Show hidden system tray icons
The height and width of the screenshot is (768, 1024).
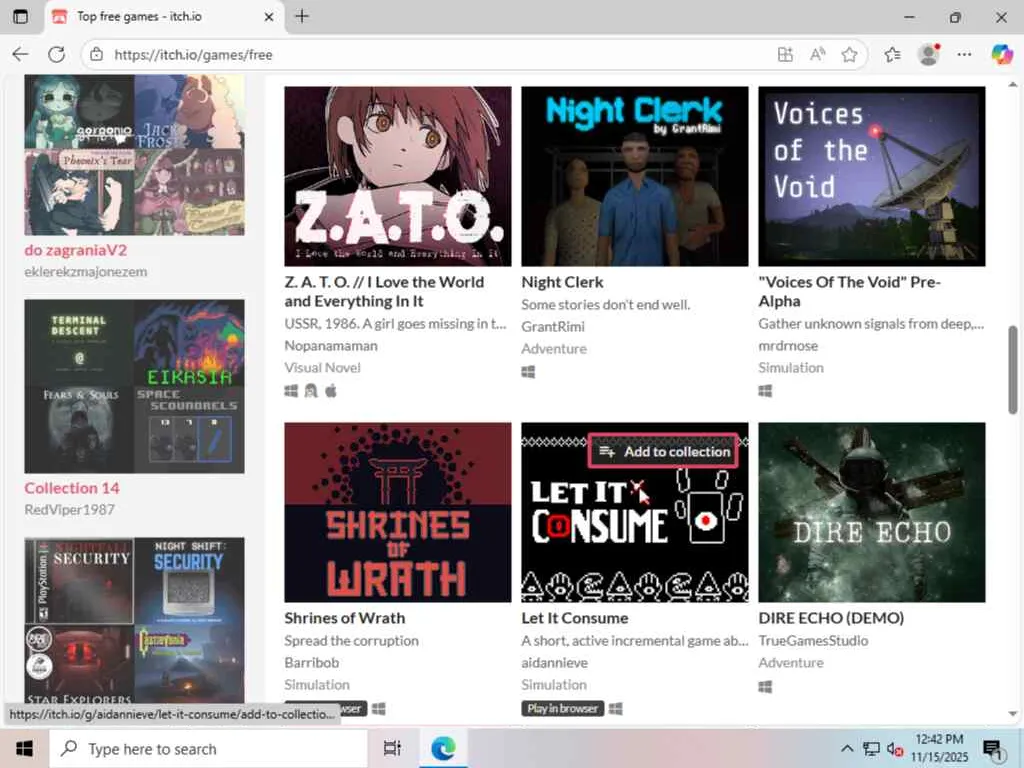point(846,748)
